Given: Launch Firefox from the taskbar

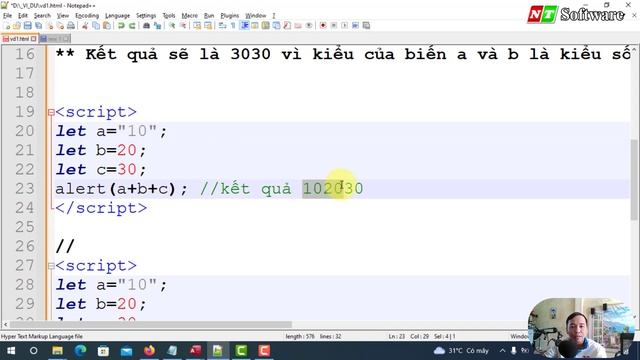Looking at the screenshot, I should click(x=149, y=351).
